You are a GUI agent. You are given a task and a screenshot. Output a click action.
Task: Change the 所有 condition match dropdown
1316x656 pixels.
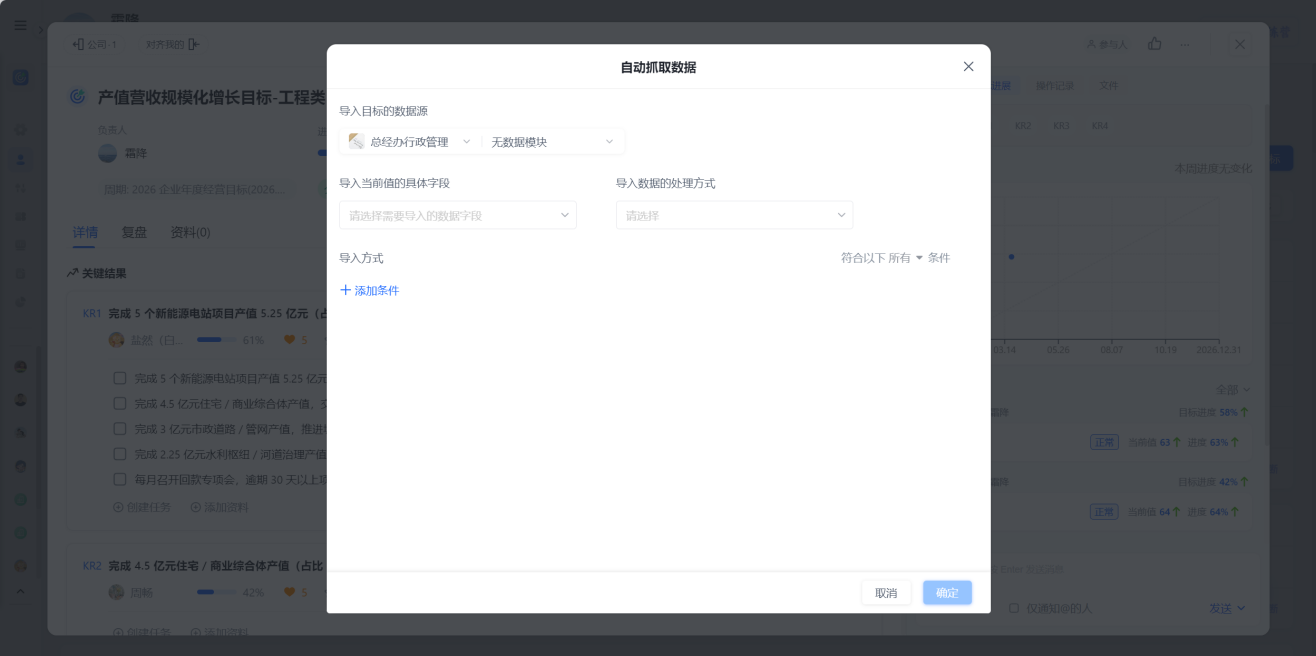coord(905,258)
